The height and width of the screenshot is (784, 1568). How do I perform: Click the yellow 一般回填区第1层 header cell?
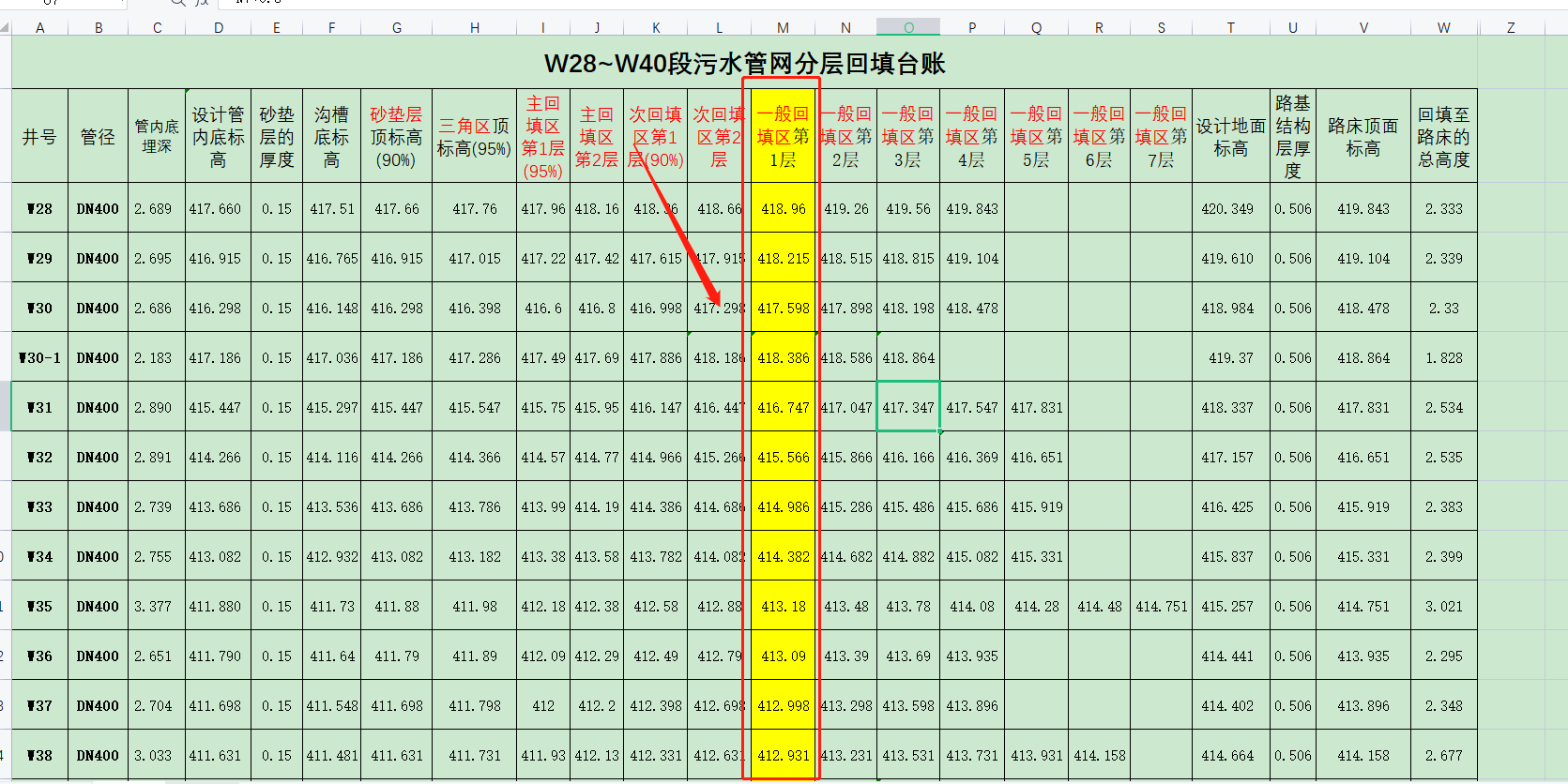pos(783,136)
